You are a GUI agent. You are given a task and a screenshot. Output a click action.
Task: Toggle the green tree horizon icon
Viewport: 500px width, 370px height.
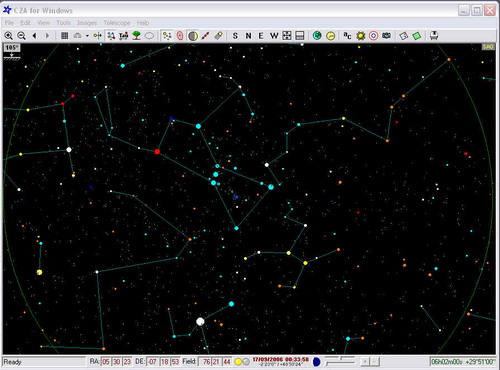136,36
